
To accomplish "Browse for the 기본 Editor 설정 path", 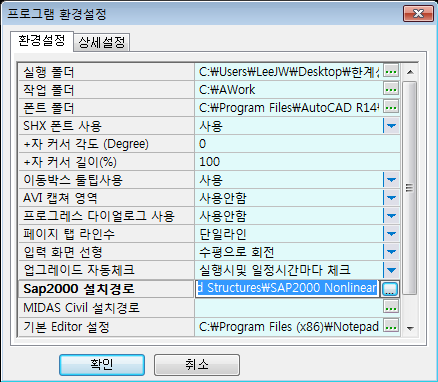I will point(391,326).
